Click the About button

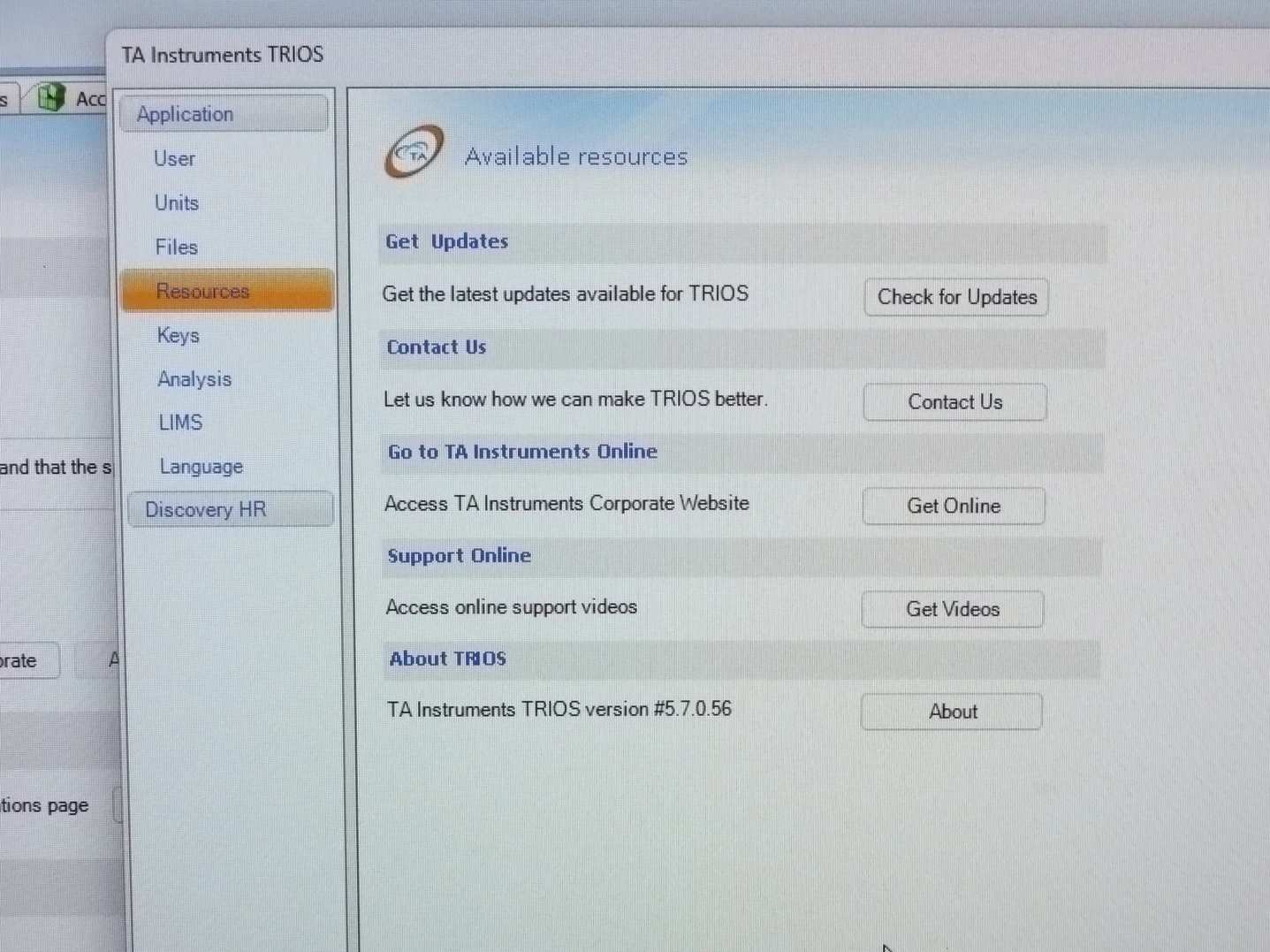point(952,712)
